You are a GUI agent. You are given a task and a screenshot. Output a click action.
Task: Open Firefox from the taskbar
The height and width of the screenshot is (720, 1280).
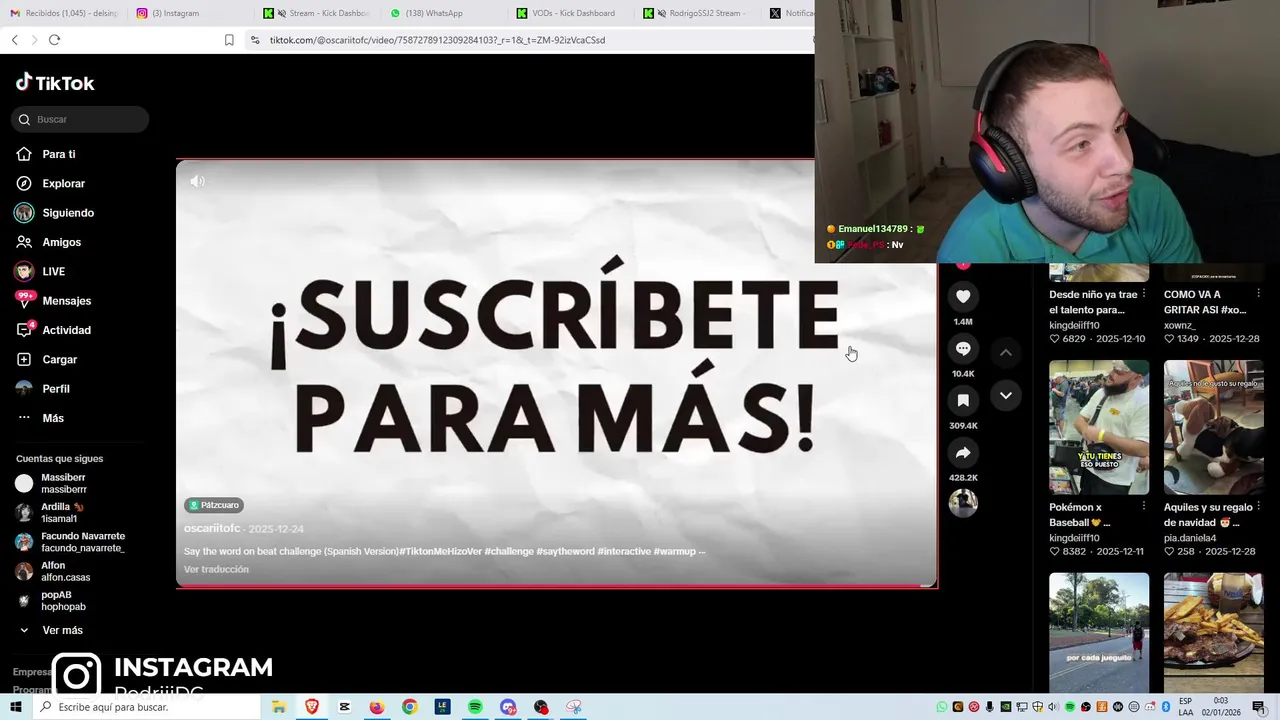click(x=377, y=707)
